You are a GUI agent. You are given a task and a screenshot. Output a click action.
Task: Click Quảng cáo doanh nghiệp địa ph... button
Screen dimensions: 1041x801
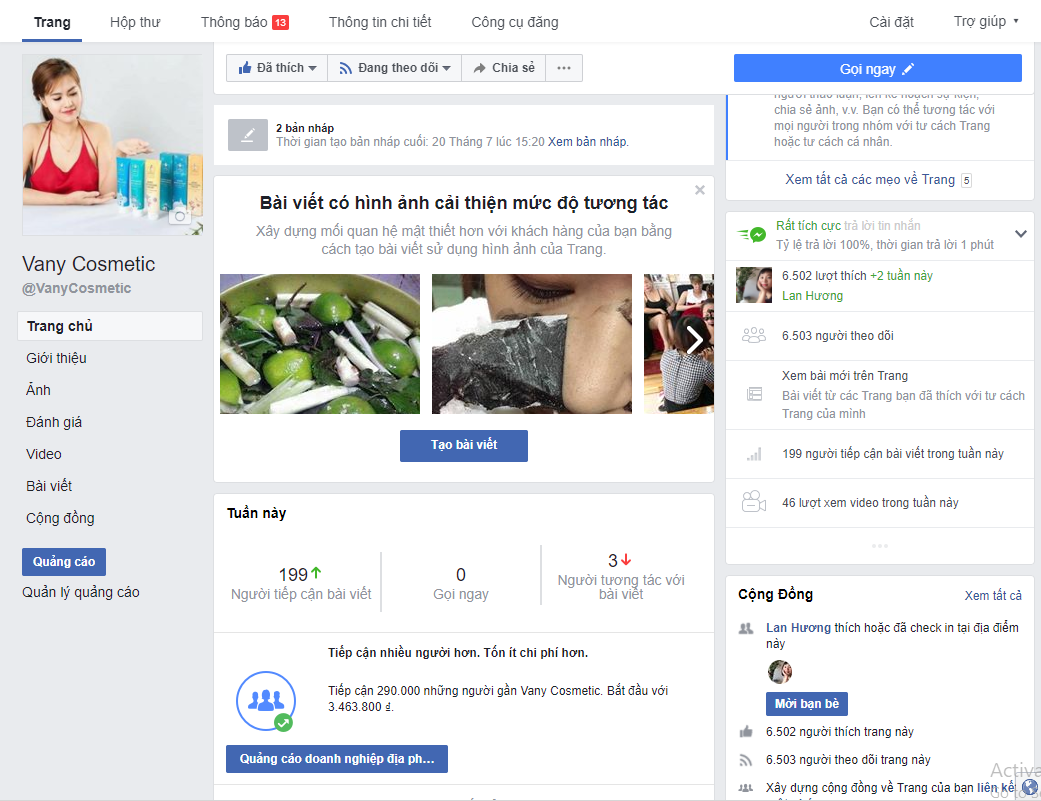(337, 759)
